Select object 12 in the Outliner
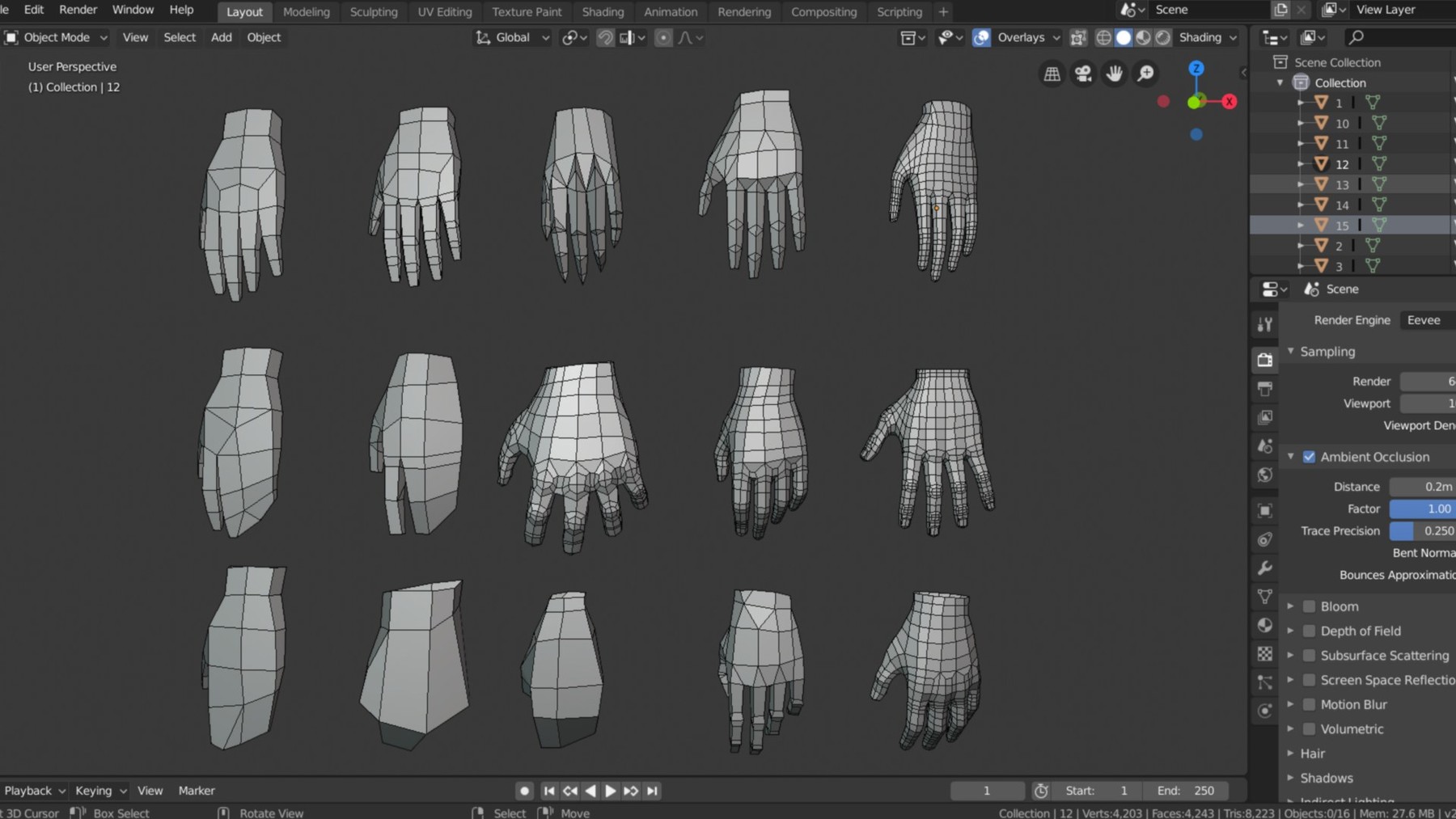This screenshot has width=1456, height=819. [1341, 163]
